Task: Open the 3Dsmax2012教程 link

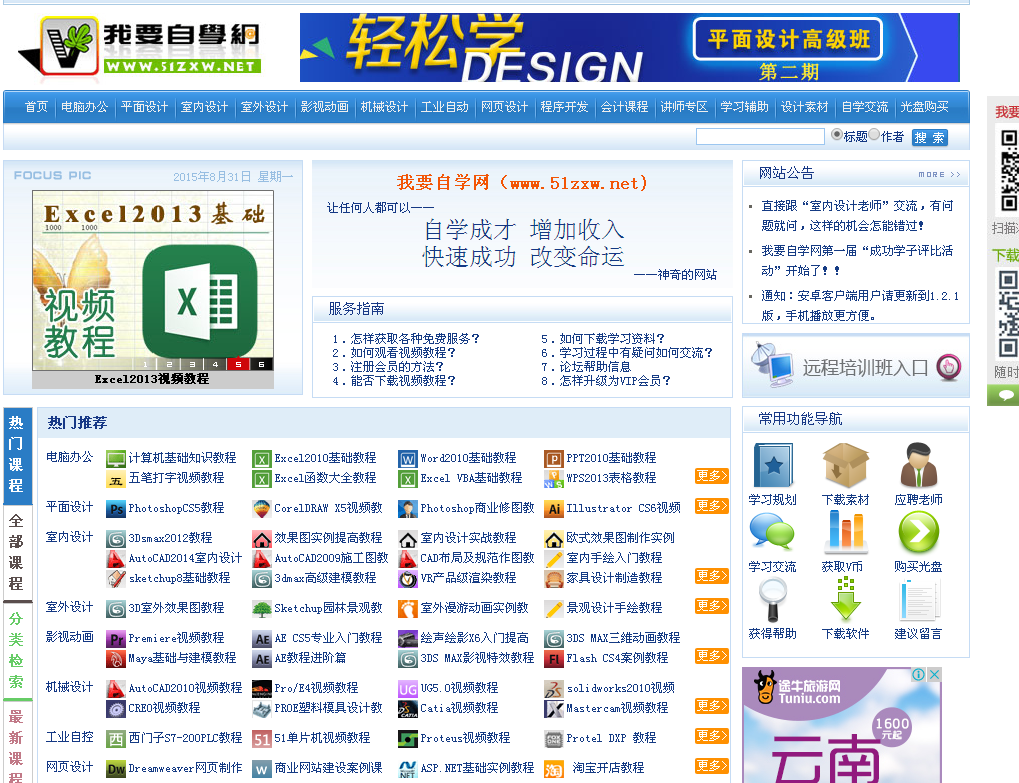Action: (170, 538)
